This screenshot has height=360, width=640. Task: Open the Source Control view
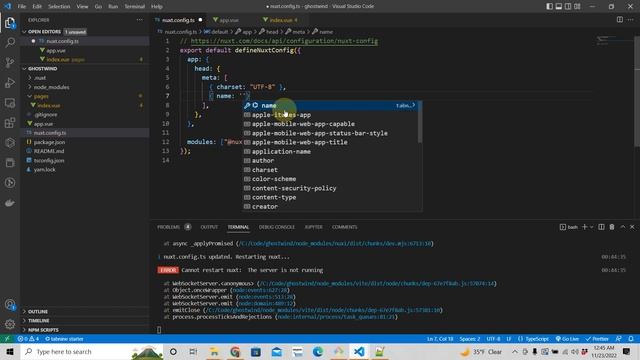(x=10, y=62)
